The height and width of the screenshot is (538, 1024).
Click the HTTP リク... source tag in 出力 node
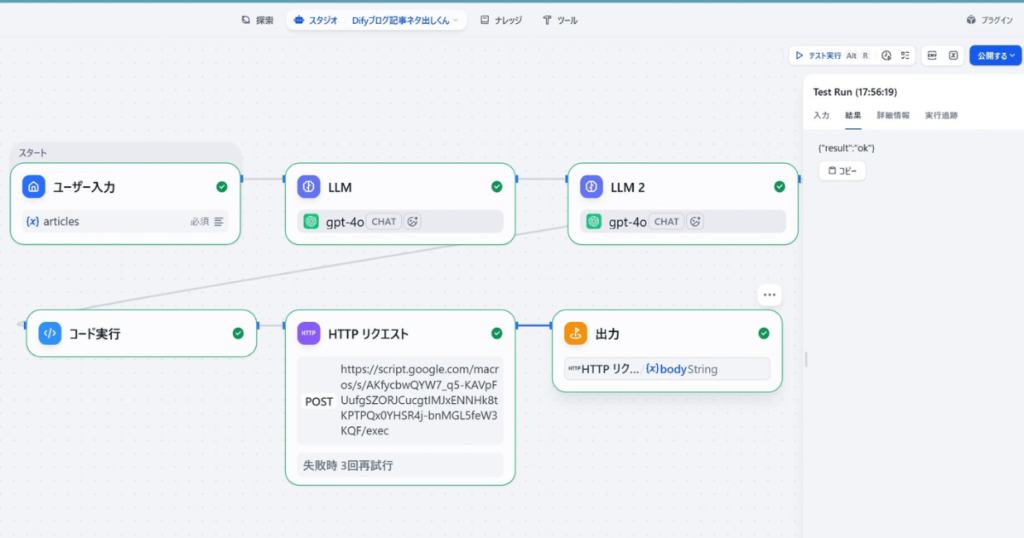point(604,370)
